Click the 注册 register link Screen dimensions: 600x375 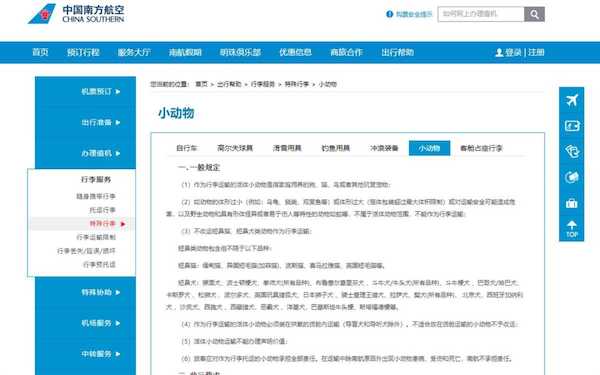[536, 52]
